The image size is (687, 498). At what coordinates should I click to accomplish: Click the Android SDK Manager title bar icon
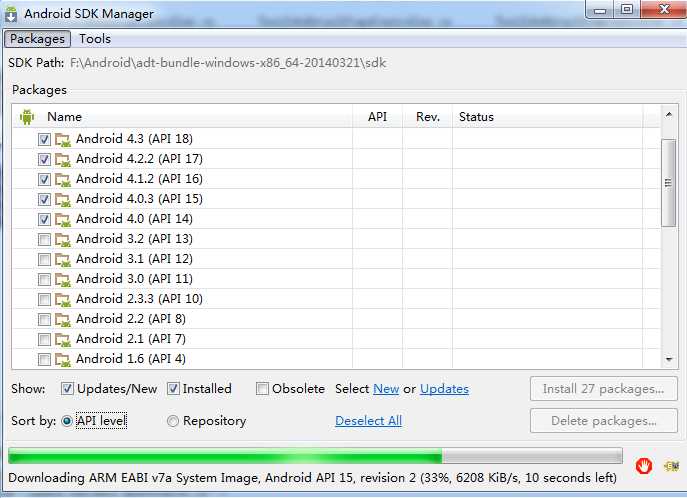point(11,14)
